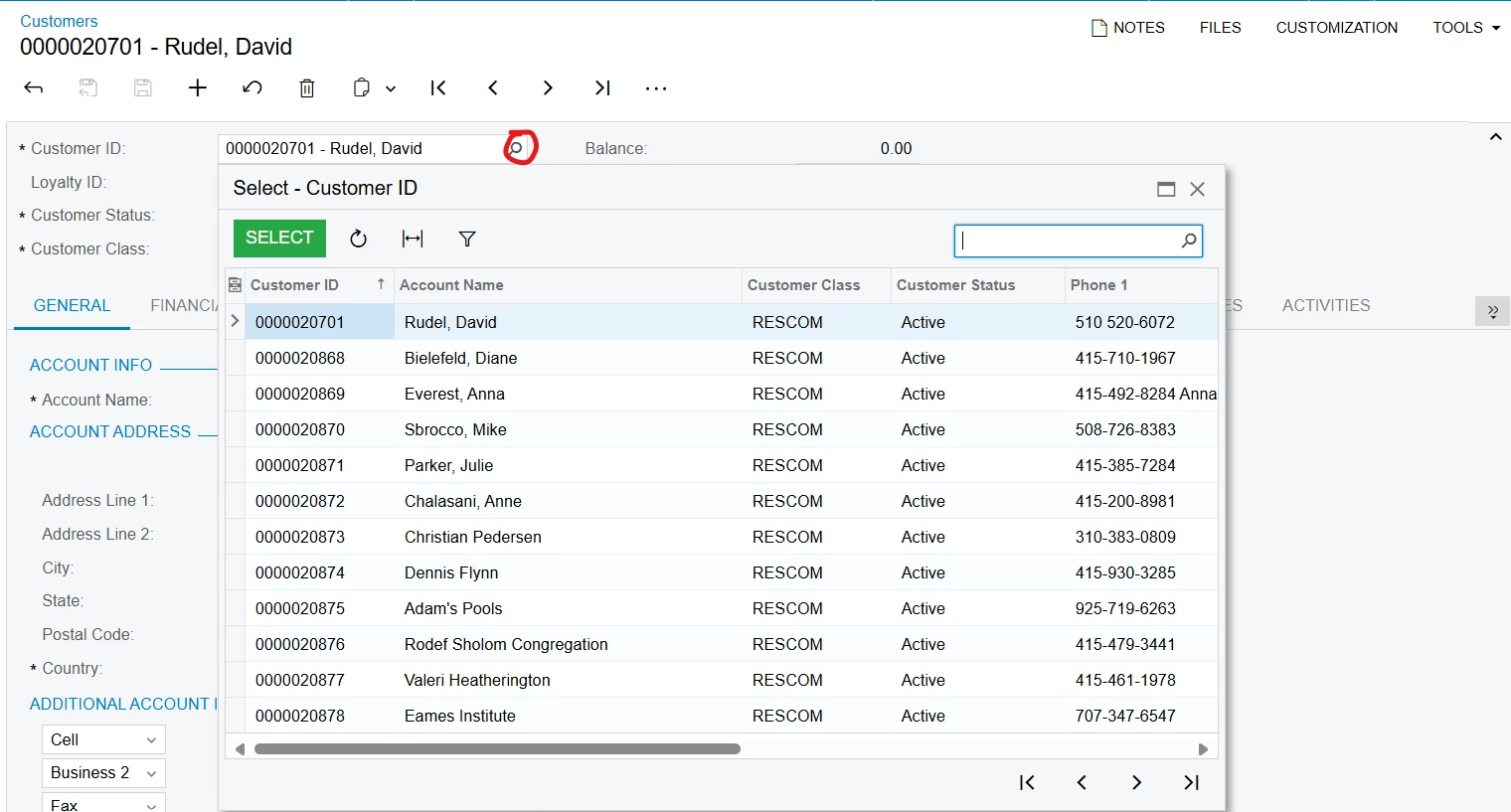Select the Sbrocco, Mike row
1511x812 pixels.
pos(722,429)
